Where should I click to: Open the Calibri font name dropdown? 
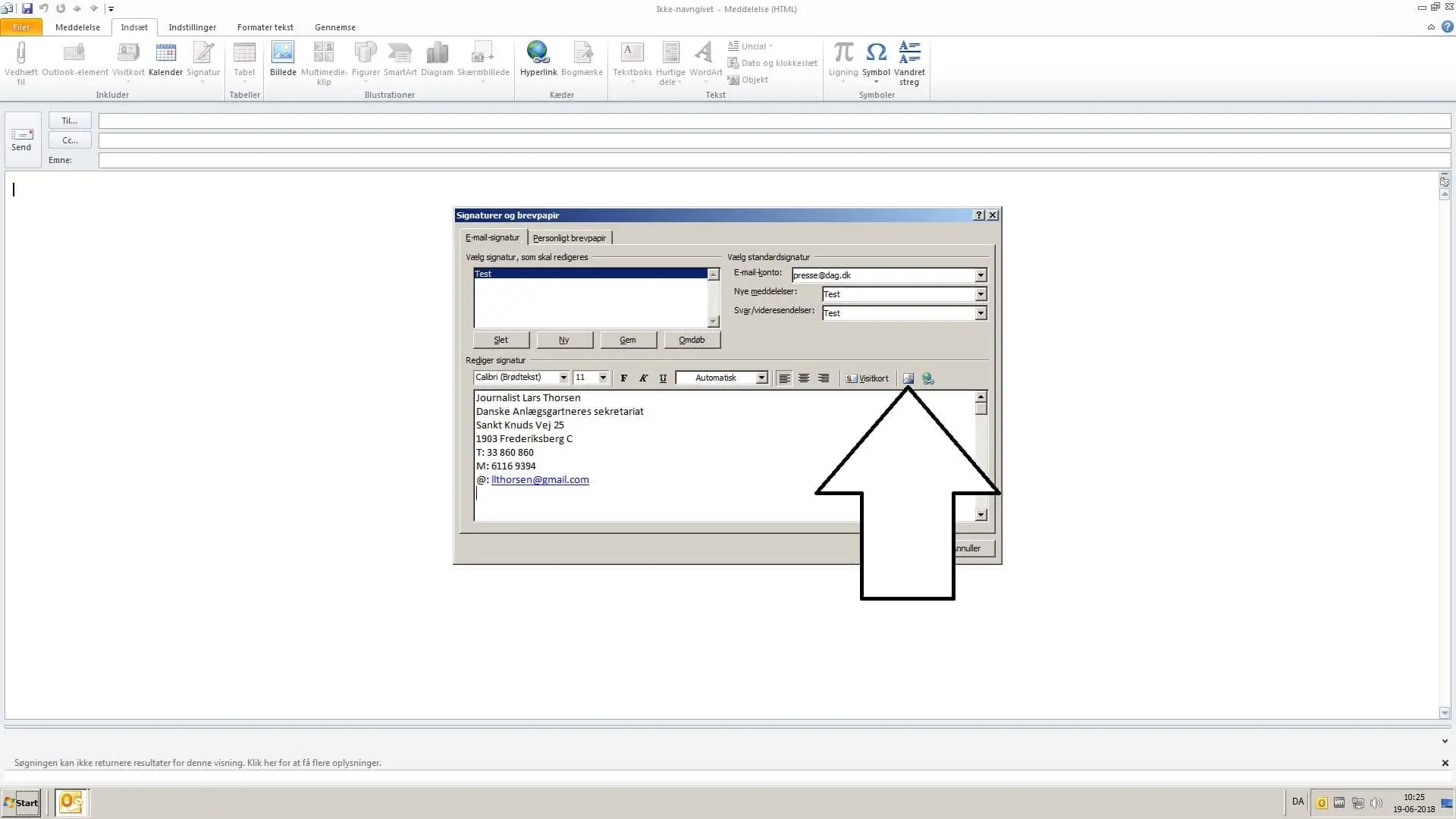pos(563,378)
